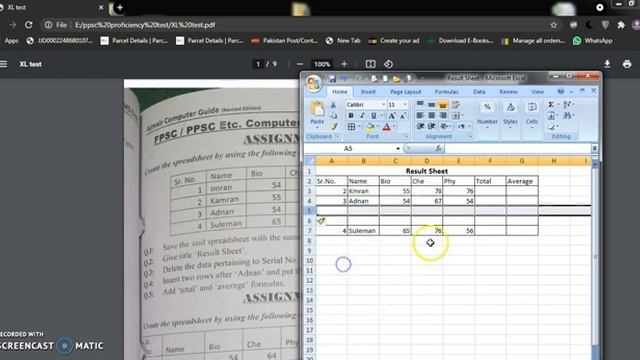The width and height of the screenshot is (640, 360).
Task: Expand the Cells group dropdown
Action: pos(531,115)
